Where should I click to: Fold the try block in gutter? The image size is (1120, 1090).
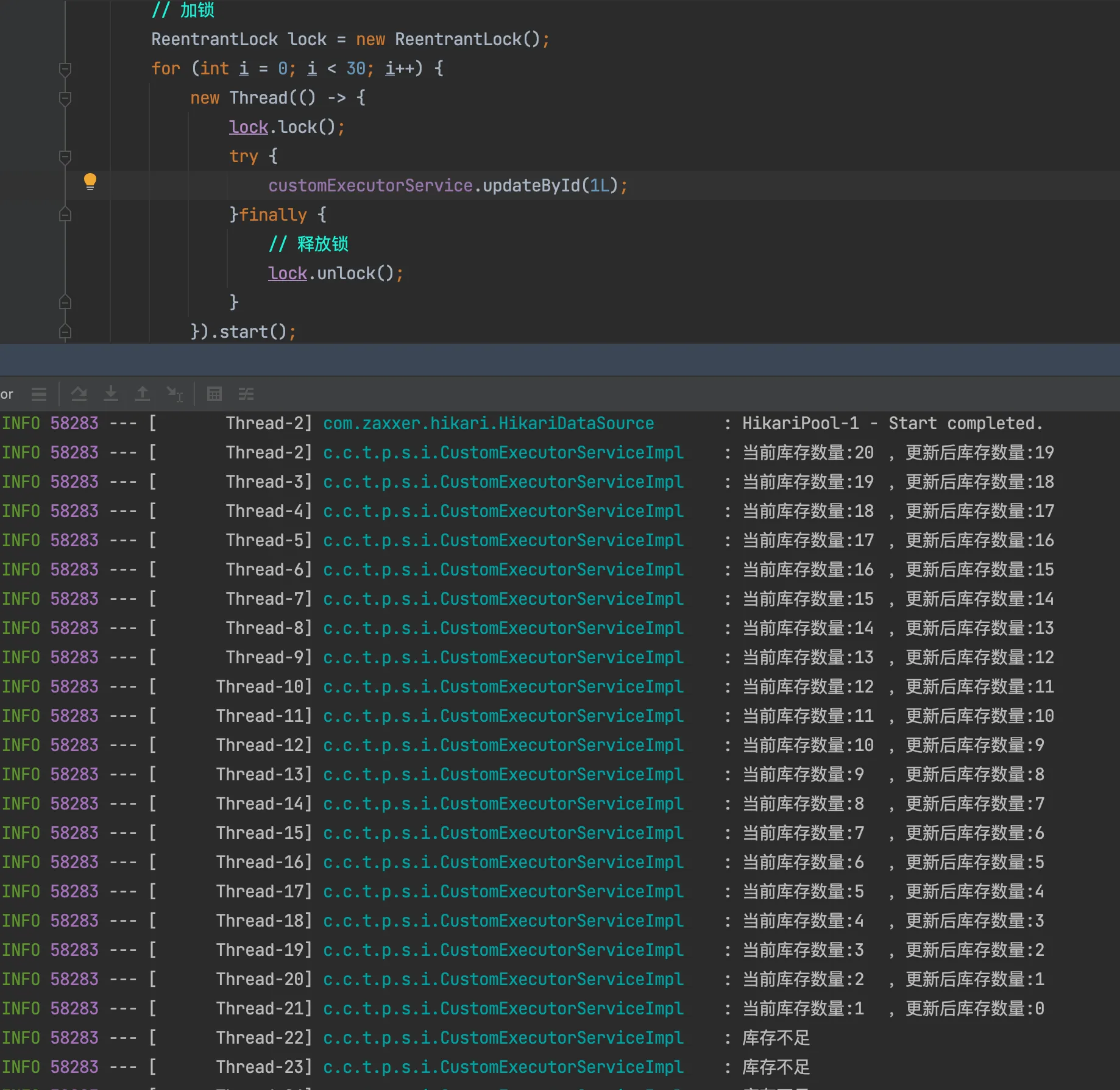65,157
